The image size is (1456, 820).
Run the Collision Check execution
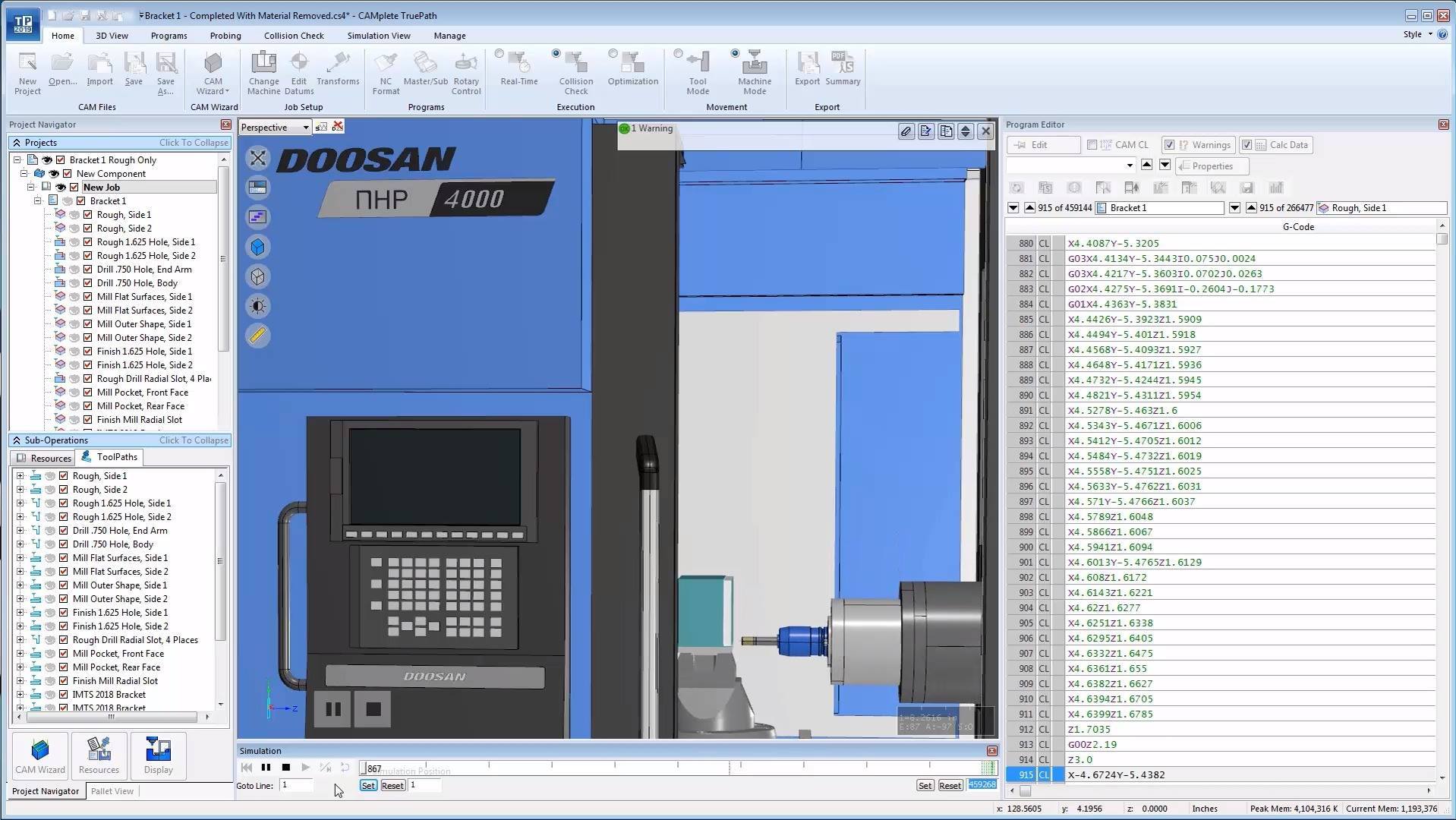click(575, 73)
